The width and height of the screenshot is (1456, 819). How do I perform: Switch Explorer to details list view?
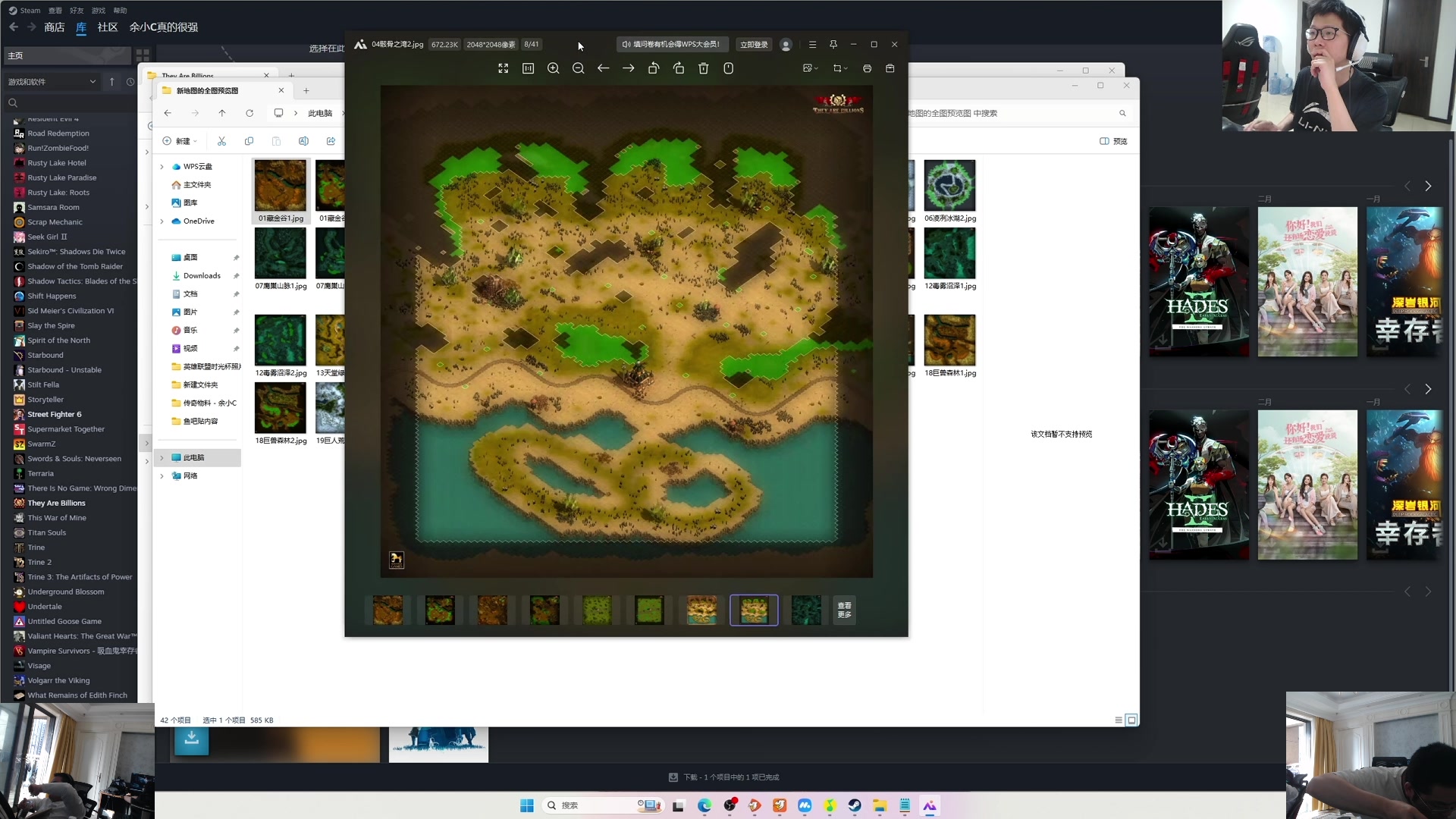click(x=1119, y=720)
